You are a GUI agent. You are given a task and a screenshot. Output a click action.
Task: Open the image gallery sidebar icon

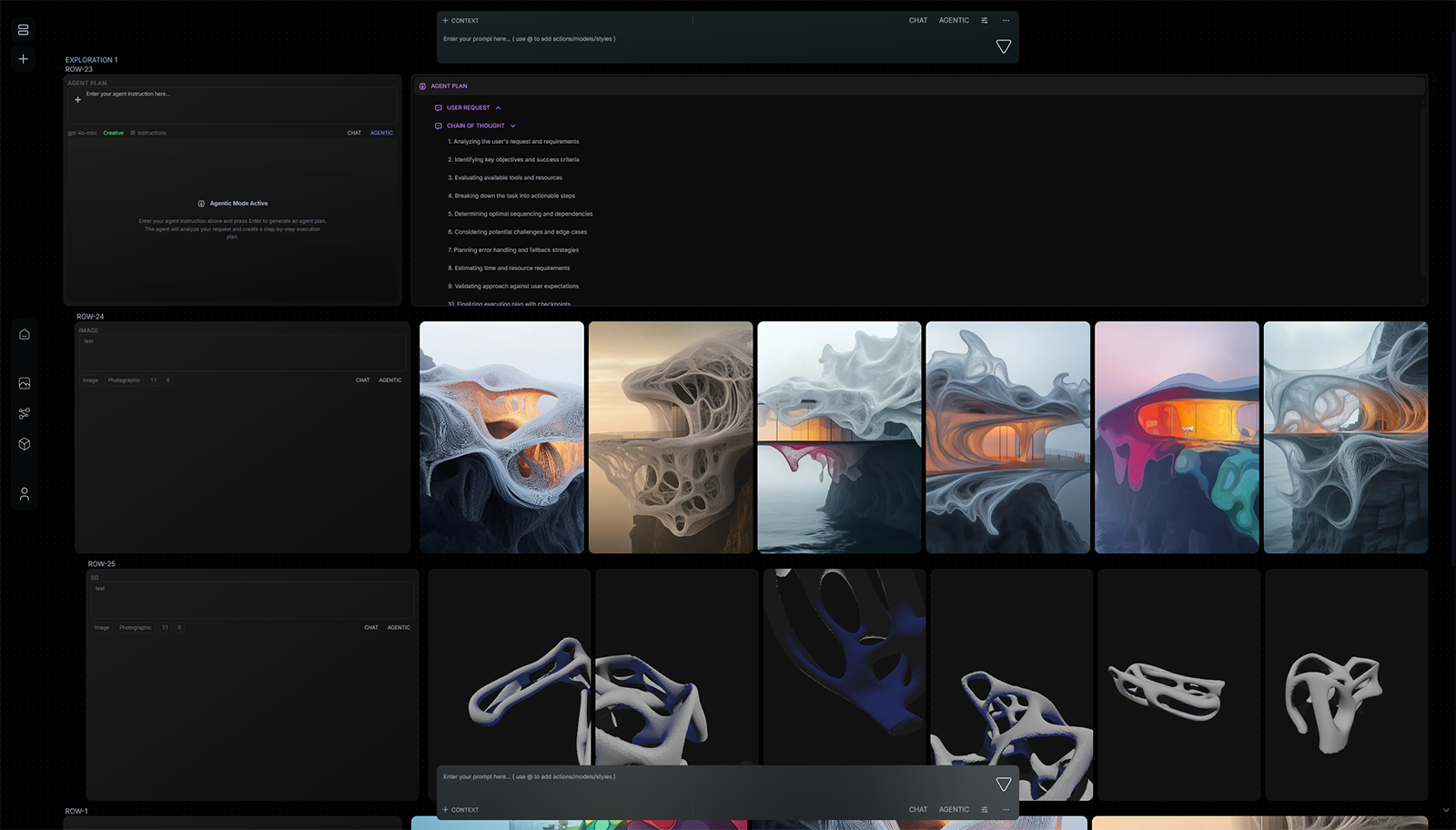tap(25, 383)
